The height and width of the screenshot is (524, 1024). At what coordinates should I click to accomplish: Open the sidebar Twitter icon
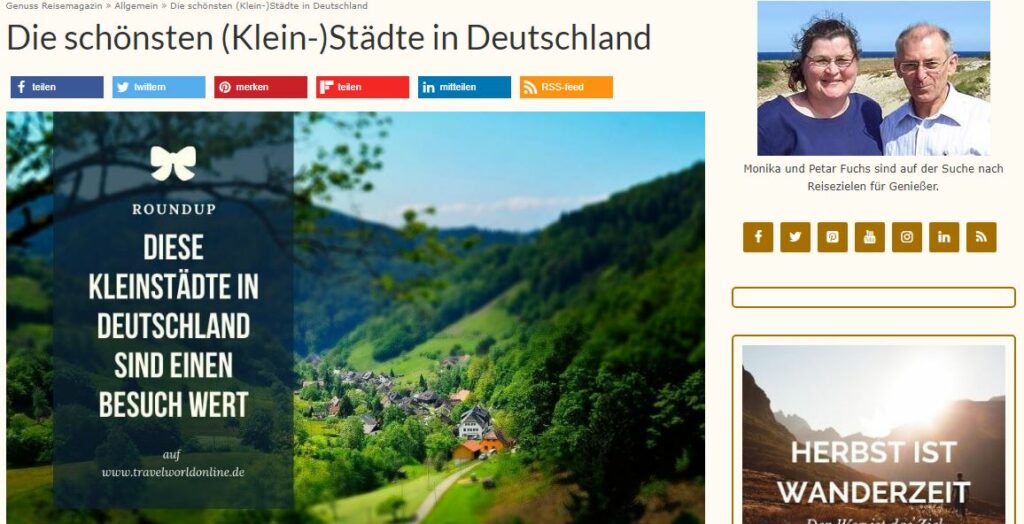pos(795,237)
